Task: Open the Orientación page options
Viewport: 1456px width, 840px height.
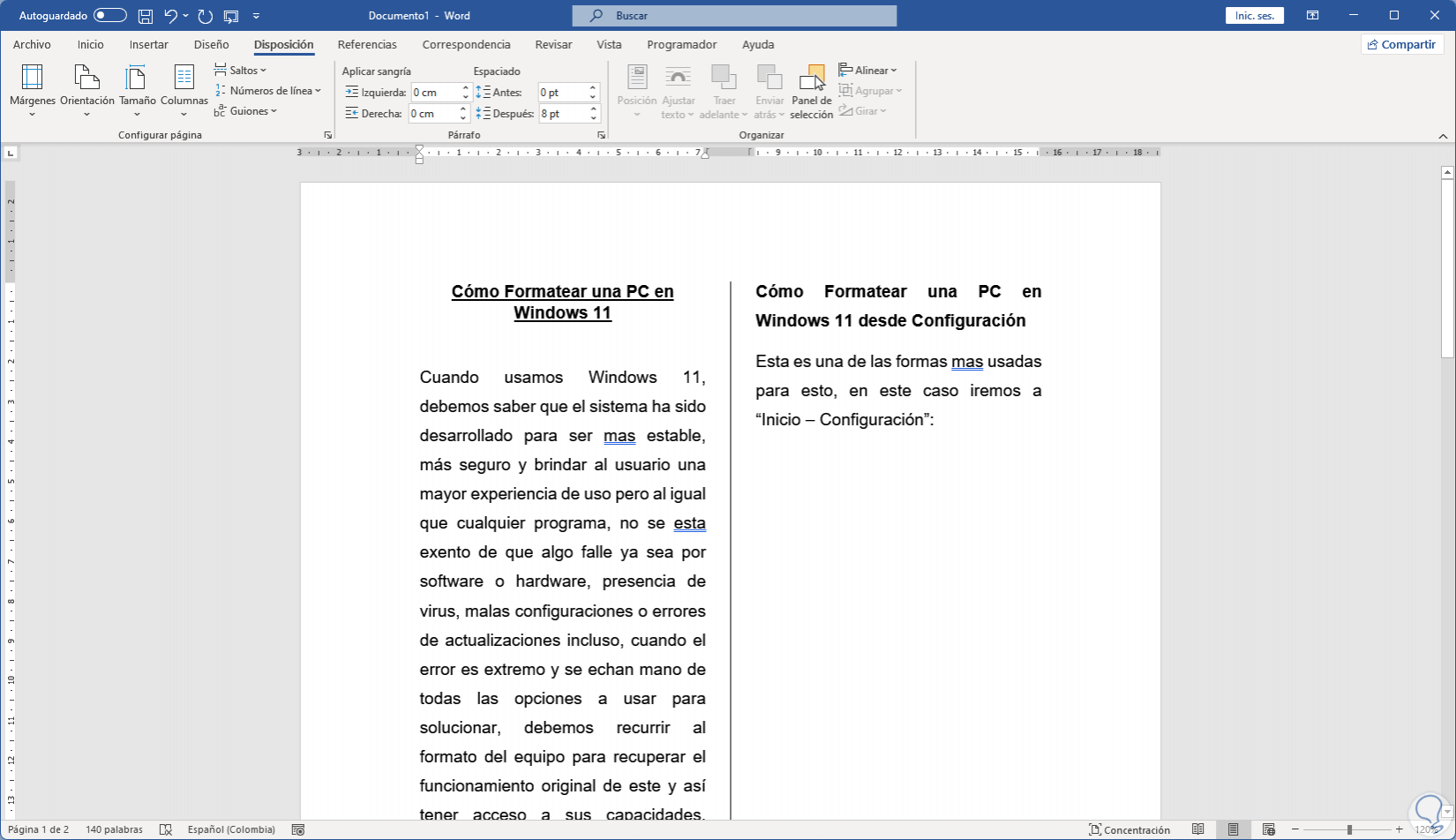Action: (x=87, y=91)
